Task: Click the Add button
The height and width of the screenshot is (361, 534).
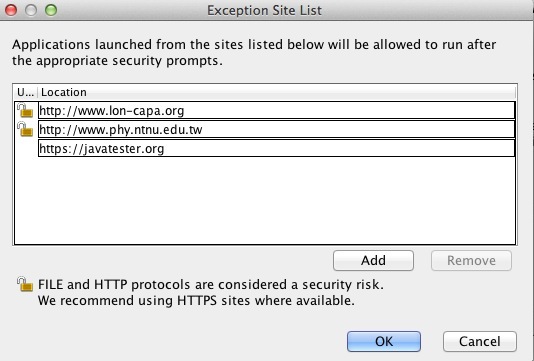Action: tap(373, 261)
